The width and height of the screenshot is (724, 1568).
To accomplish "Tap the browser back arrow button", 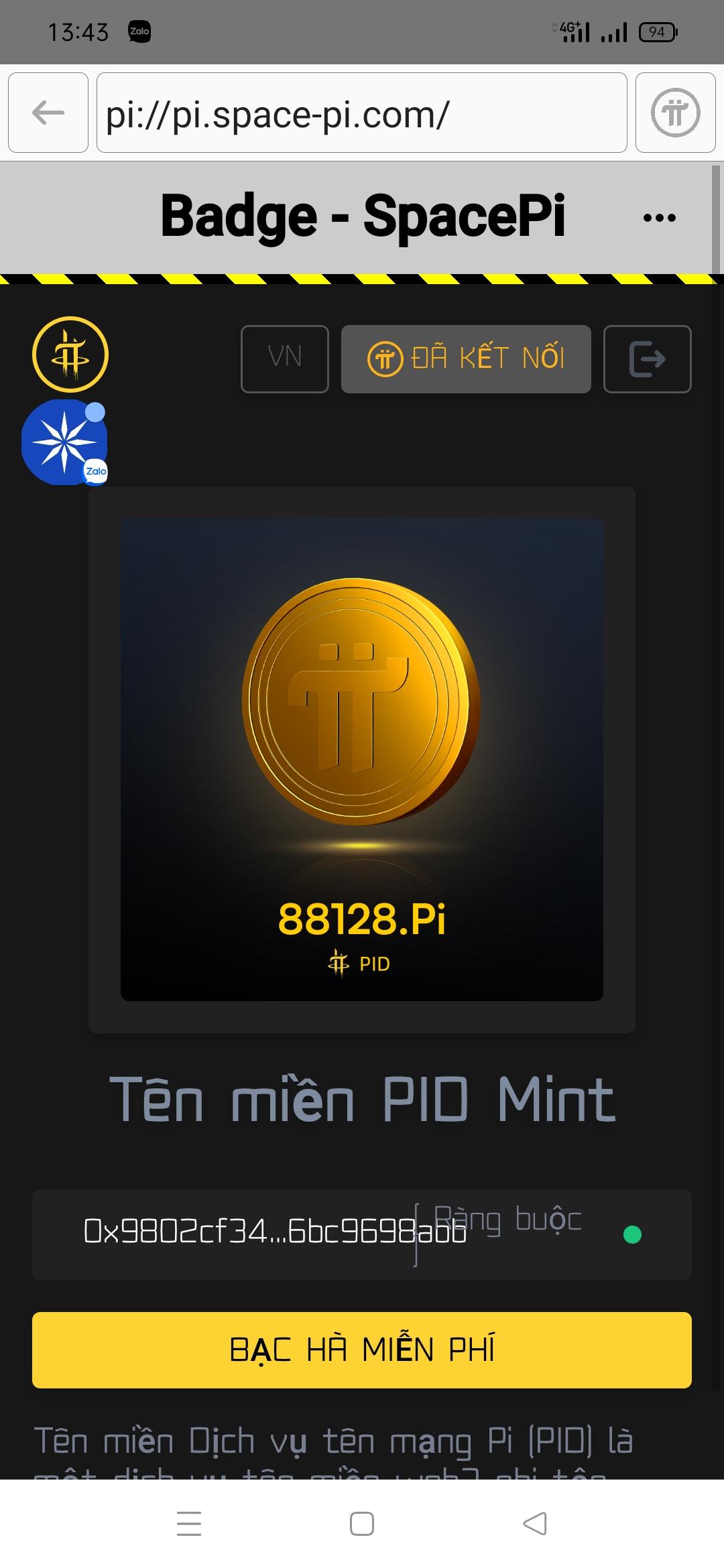I will point(48,113).
